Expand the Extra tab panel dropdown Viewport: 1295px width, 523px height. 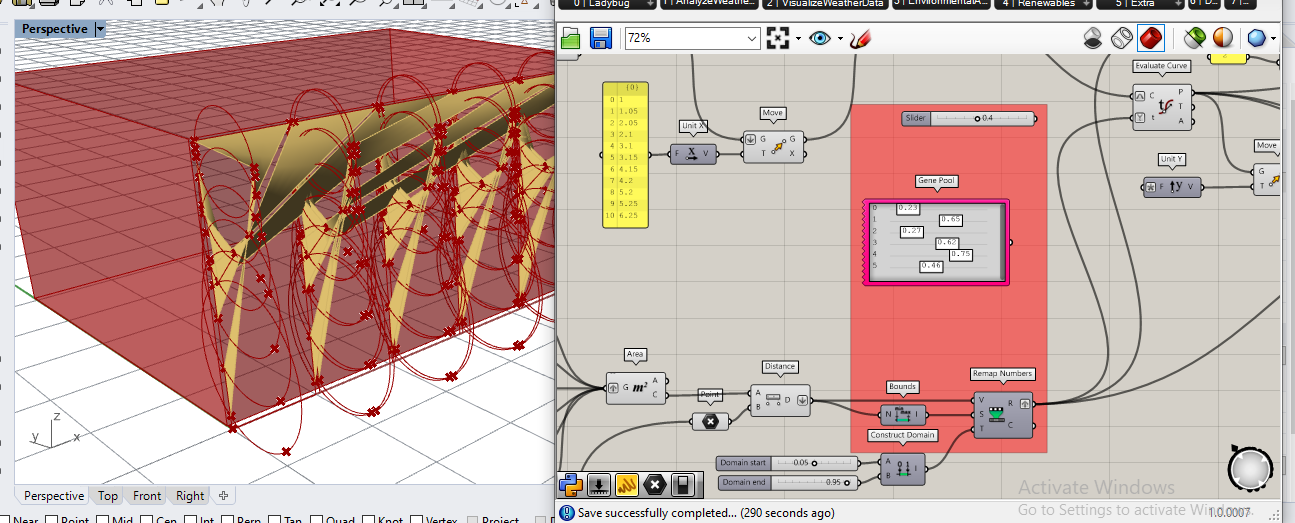(x=1177, y=4)
